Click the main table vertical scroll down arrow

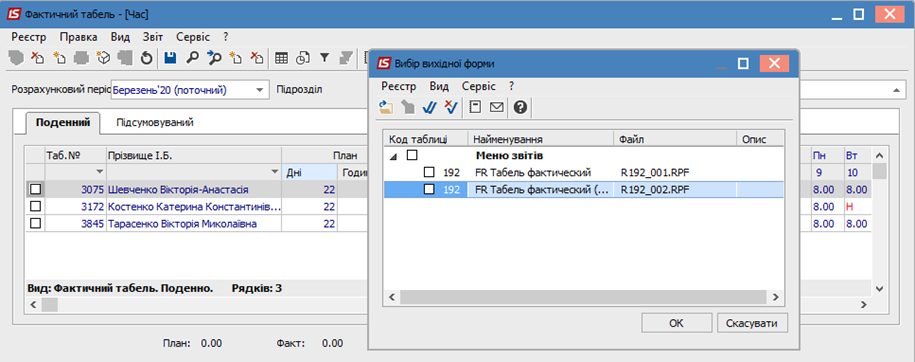880,288
